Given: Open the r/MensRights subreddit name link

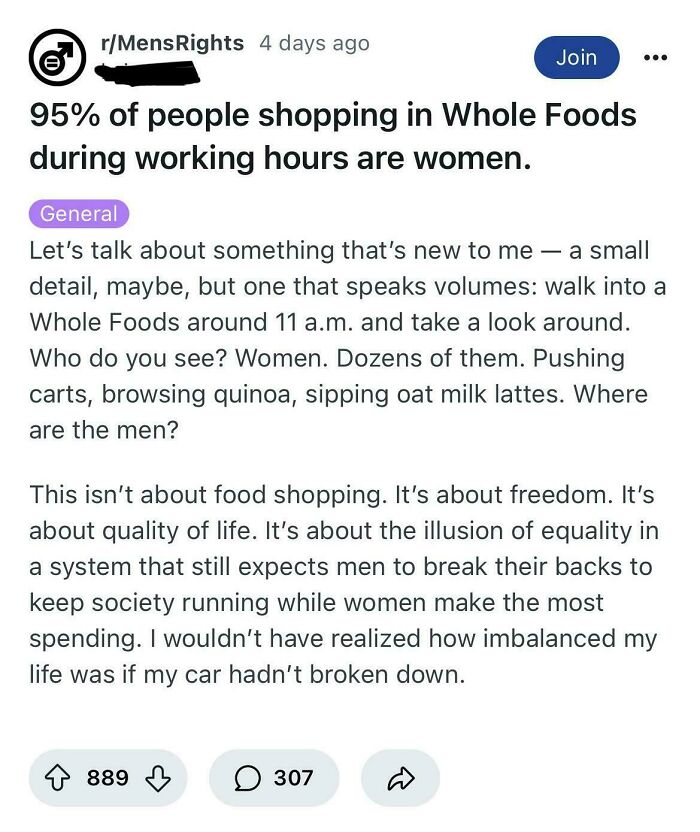Looking at the screenshot, I should (173, 43).
